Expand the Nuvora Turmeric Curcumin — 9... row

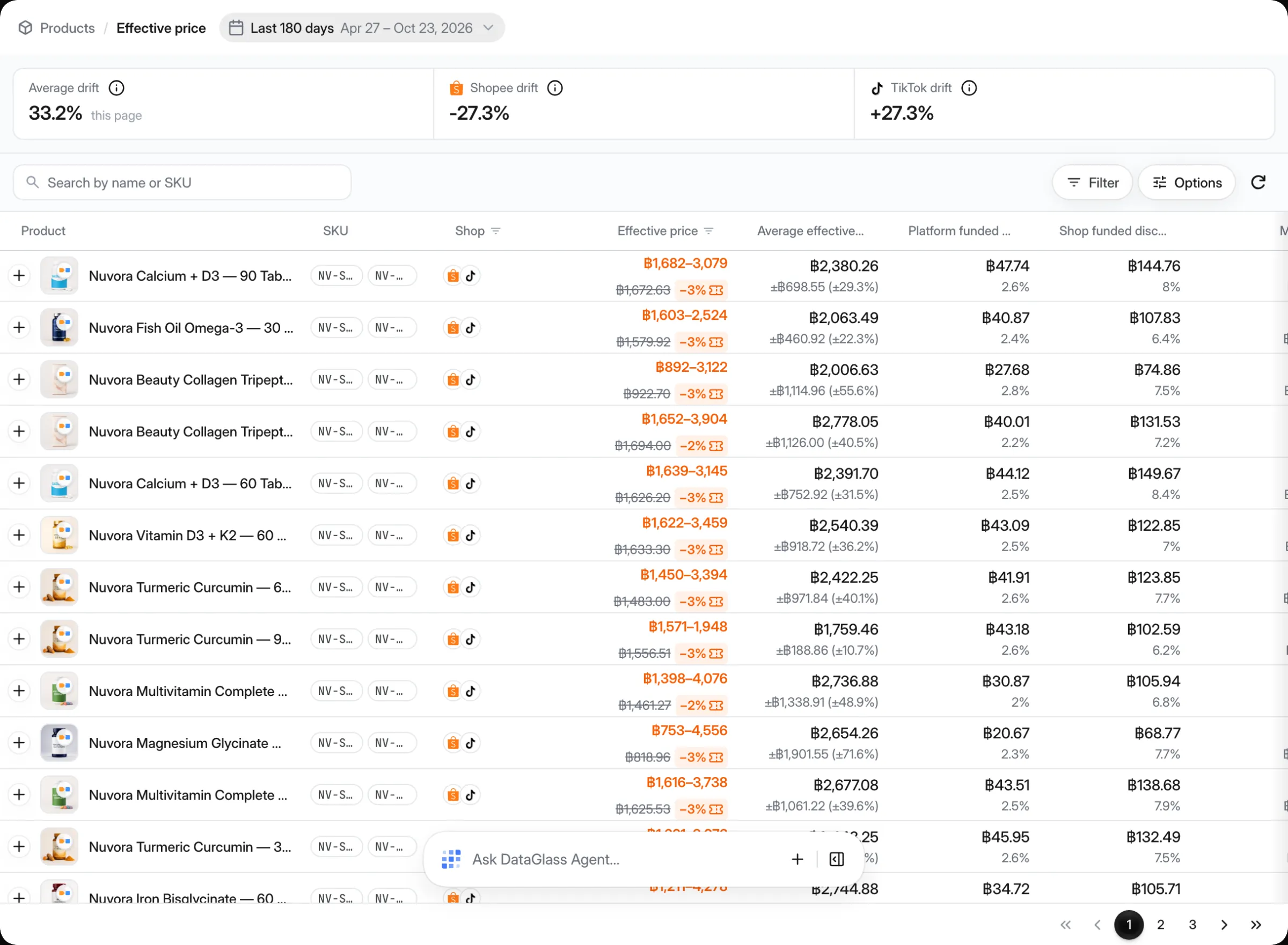(x=19, y=639)
